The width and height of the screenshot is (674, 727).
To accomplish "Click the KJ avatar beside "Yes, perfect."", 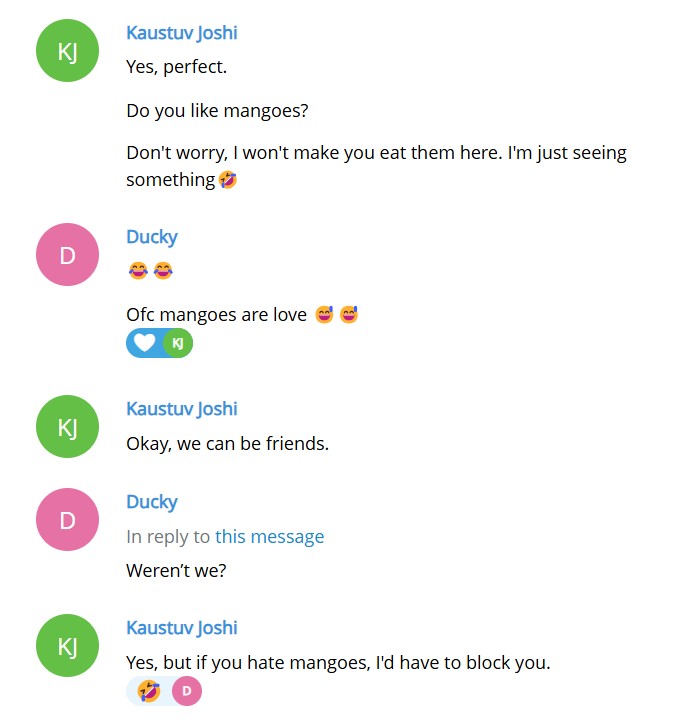I will tap(67, 51).
